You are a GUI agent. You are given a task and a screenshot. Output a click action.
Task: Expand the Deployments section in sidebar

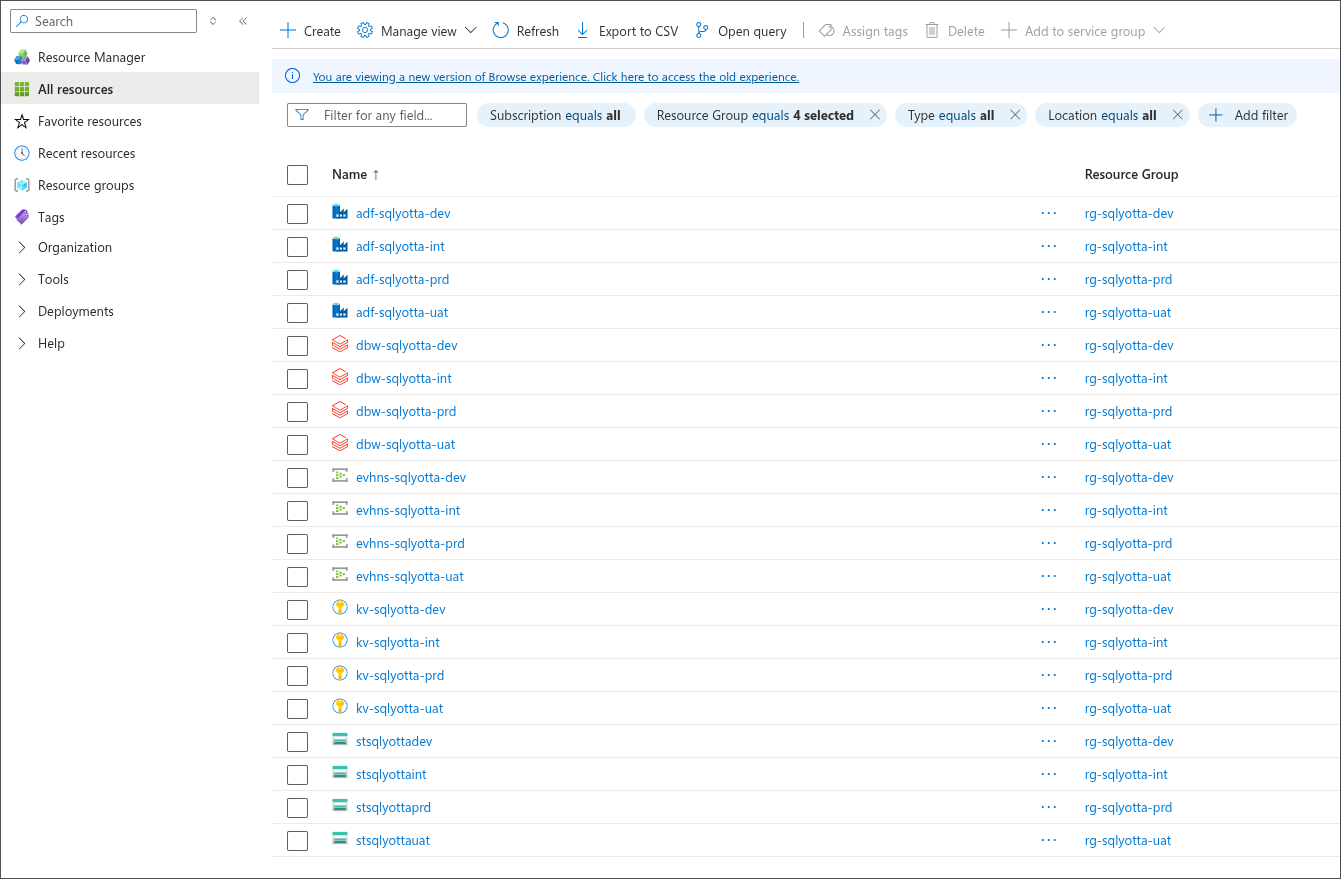pos(22,311)
